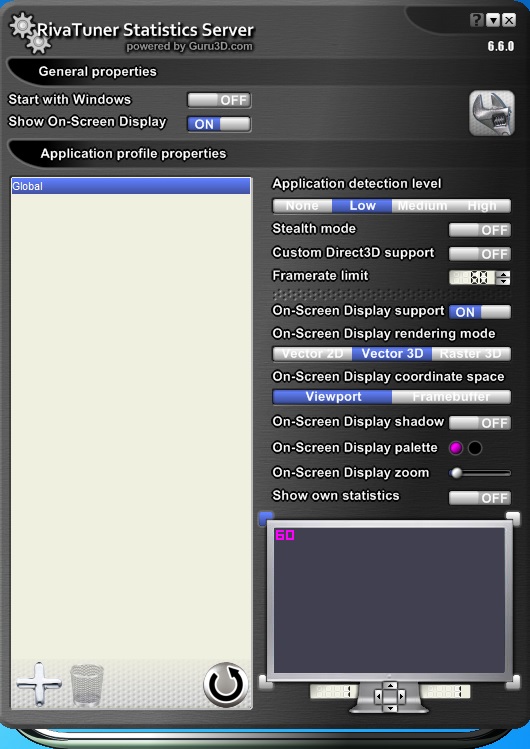
Task: Click the right arrow of OSD position pad
Action: click(402, 696)
